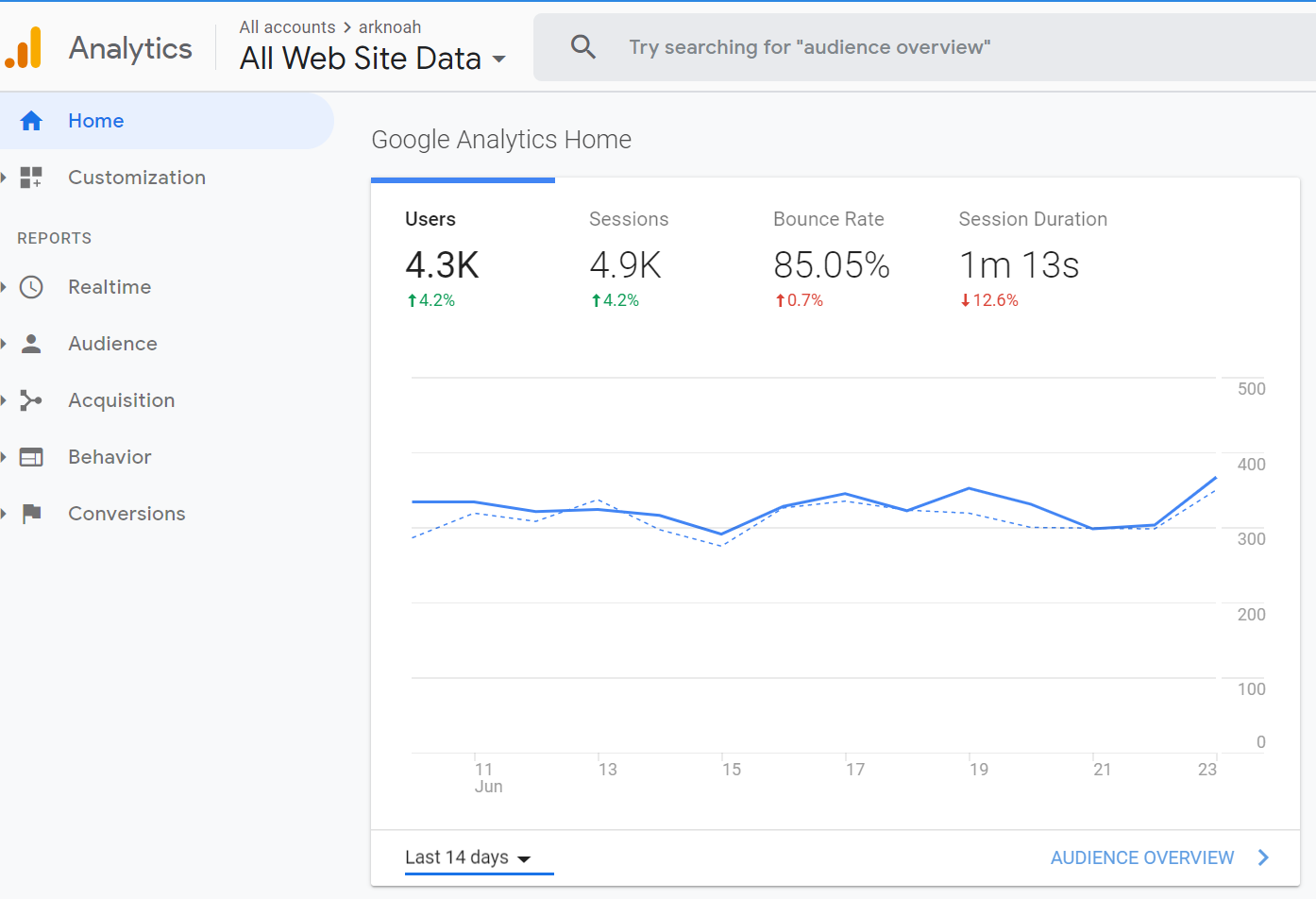Expand the Conversions section arrow
The width and height of the screenshot is (1316, 899).
coord(4,514)
